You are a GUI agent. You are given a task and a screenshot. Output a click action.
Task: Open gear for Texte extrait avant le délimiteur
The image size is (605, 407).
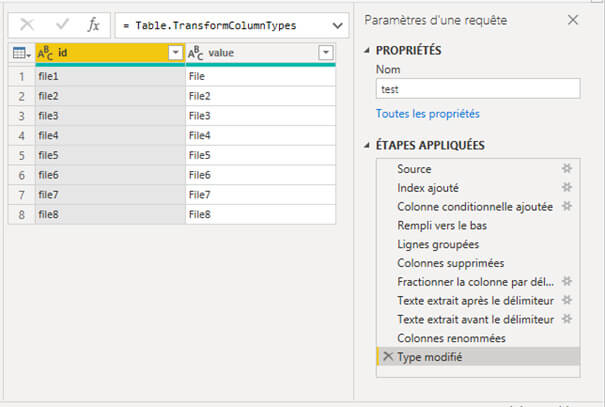click(x=566, y=319)
